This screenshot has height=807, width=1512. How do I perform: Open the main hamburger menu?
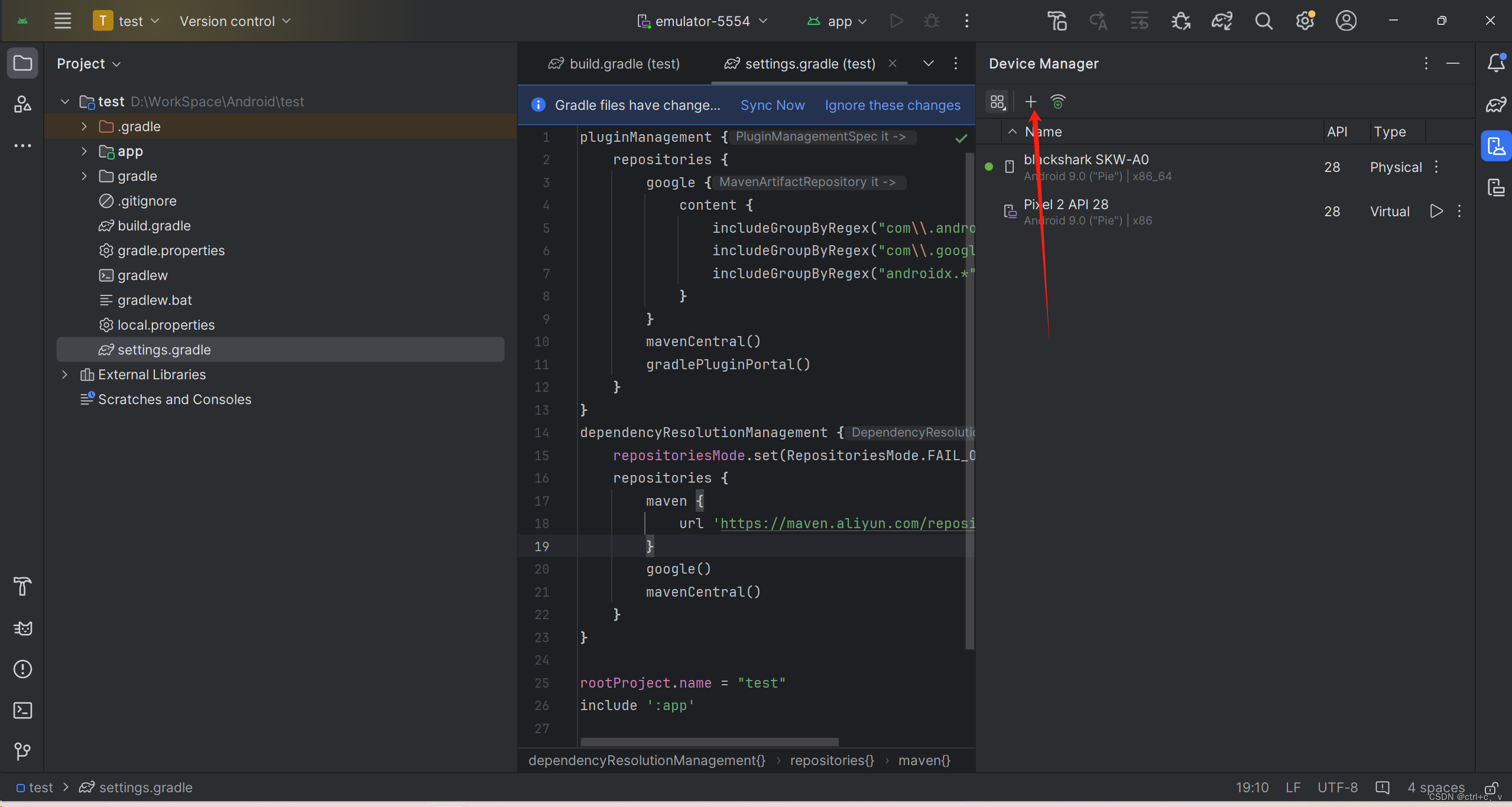pyautogui.click(x=63, y=21)
